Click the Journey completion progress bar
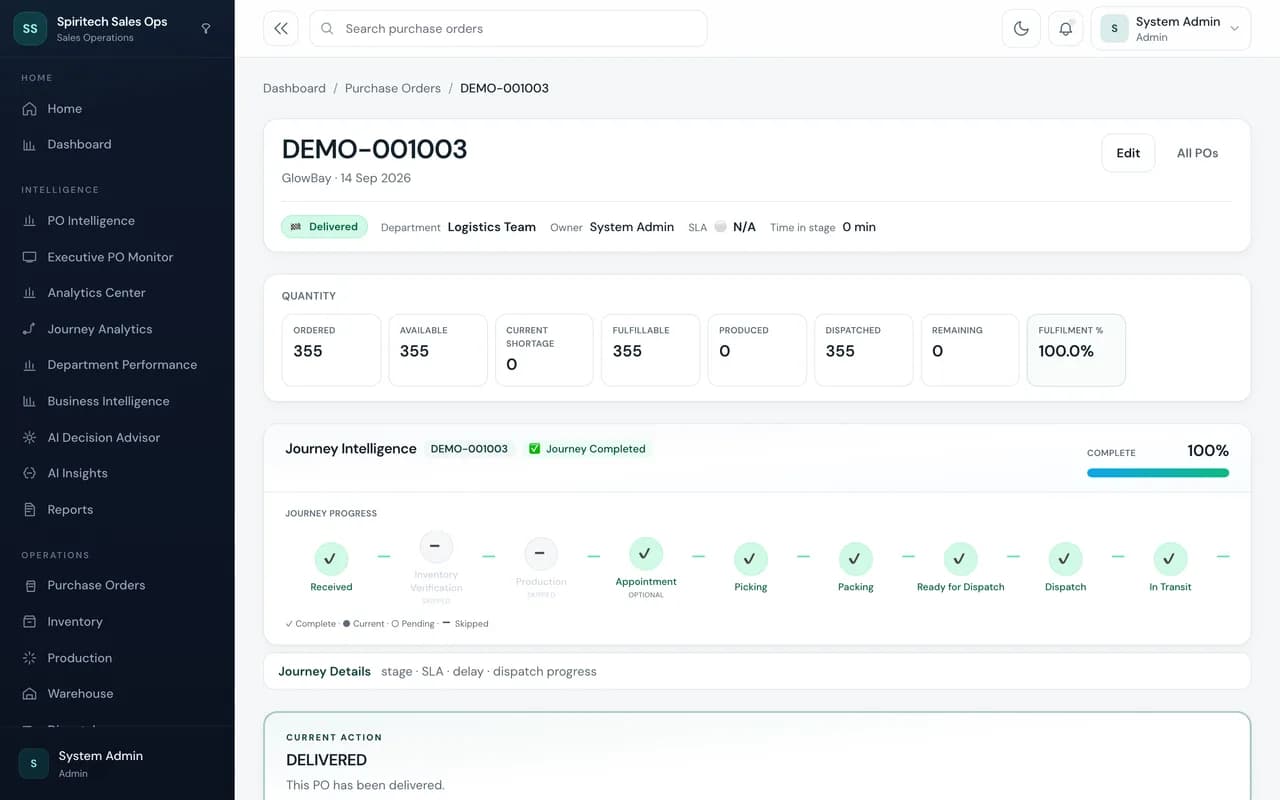Screen dimensions: 1280x800 point(1158,473)
